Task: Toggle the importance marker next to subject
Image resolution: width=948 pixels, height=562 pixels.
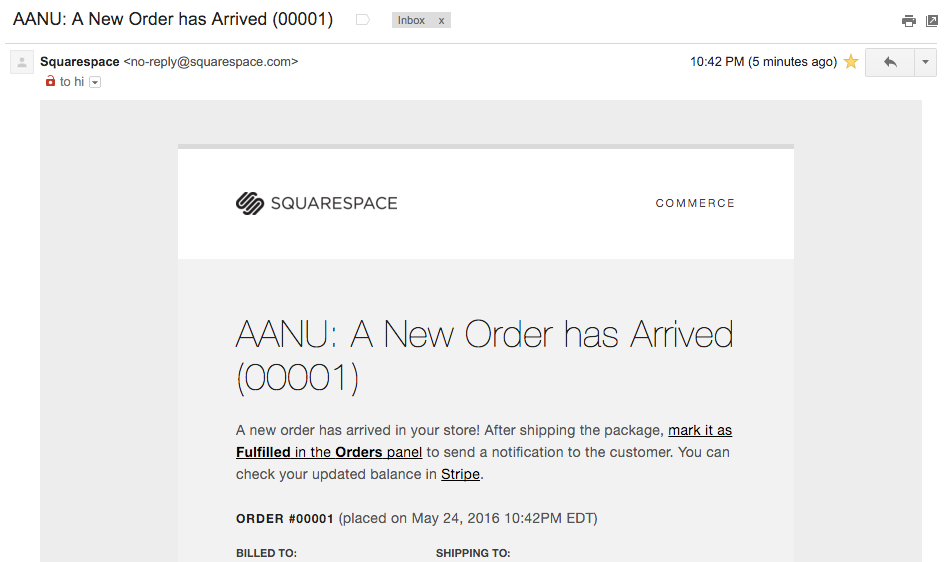Action: coord(363,20)
